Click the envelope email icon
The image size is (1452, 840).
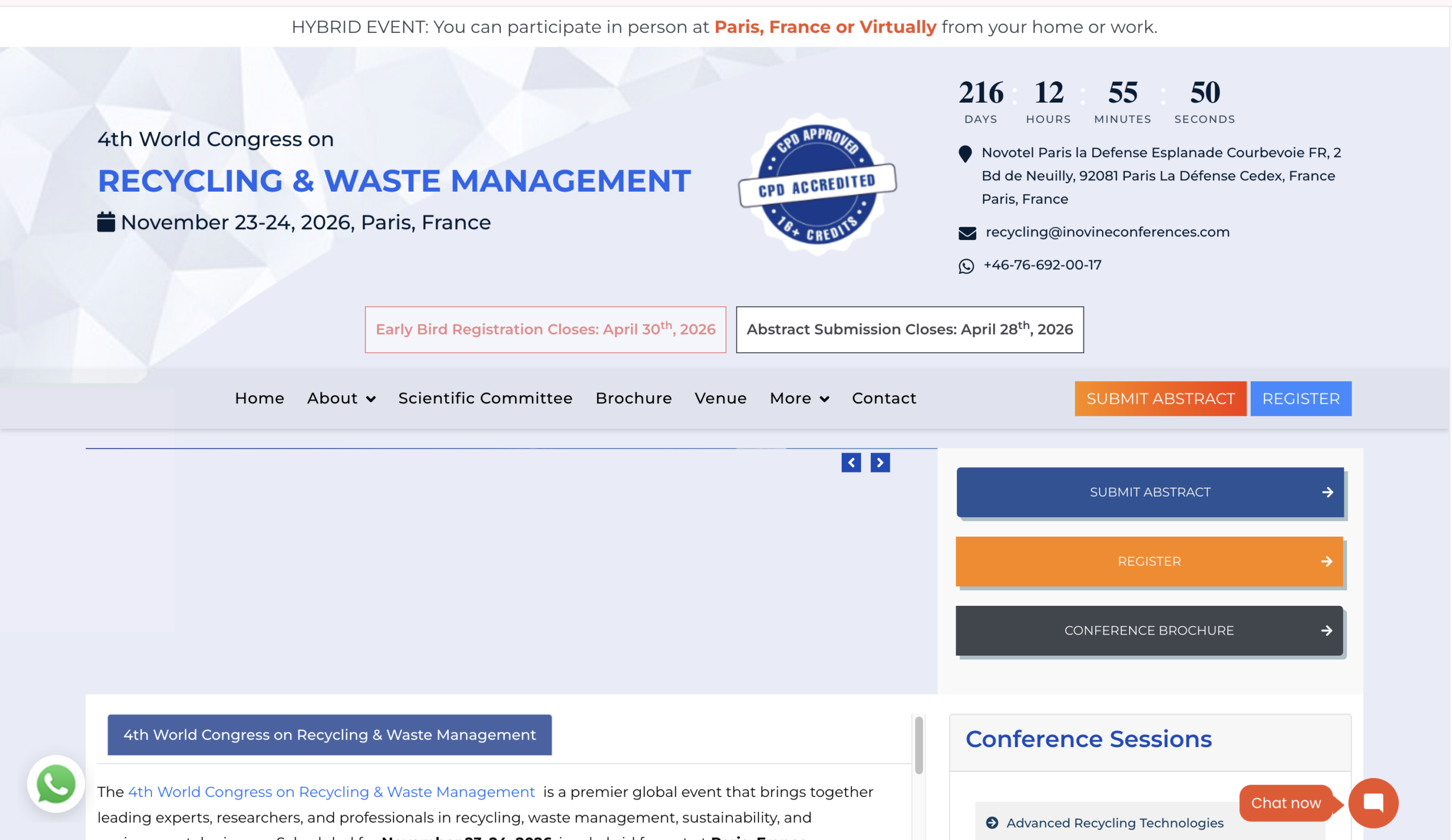[x=967, y=233]
